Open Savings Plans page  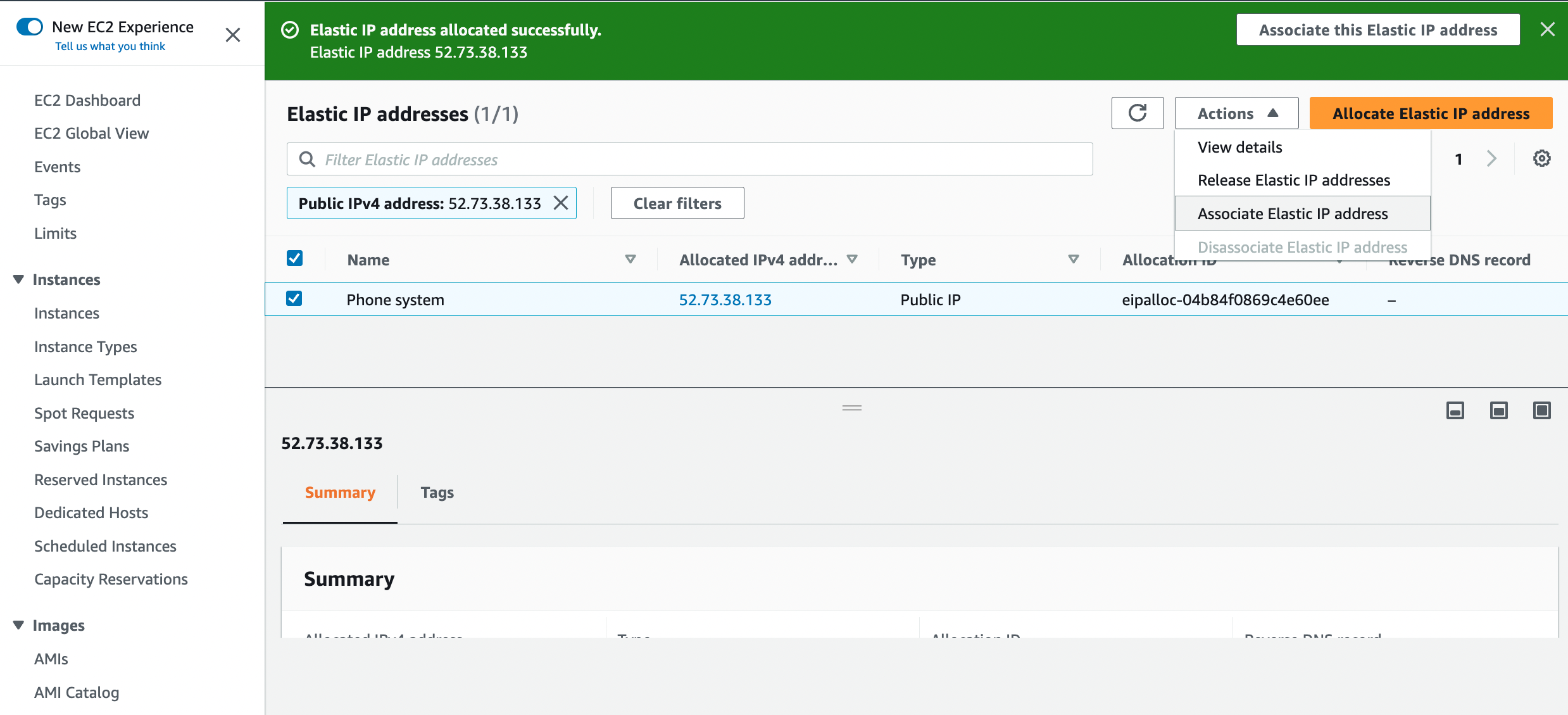pyautogui.click(x=82, y=446)
